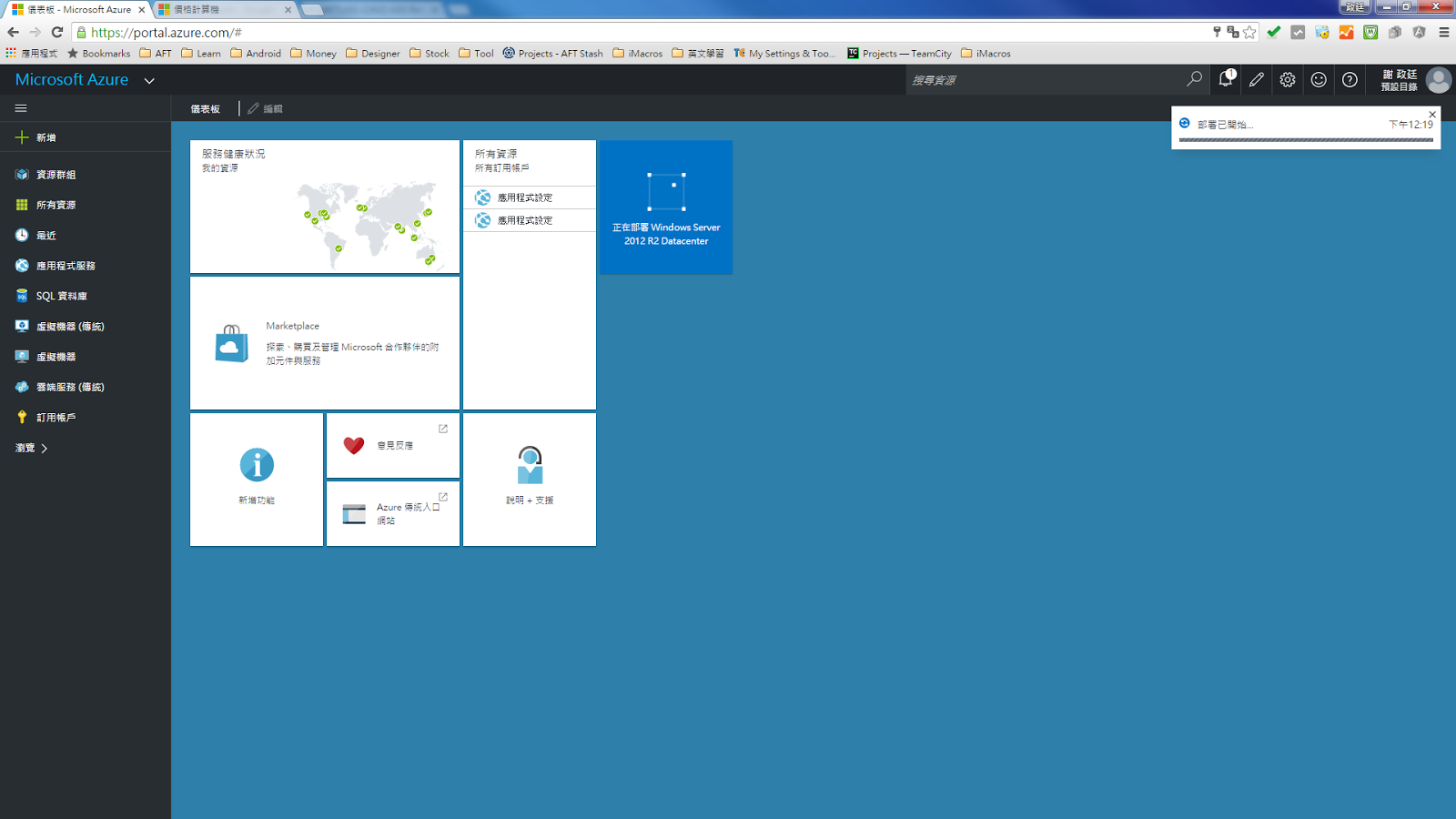Open the Designer bookmark folder
This screenshot has height=819, width=1456.
coord(373,54)
